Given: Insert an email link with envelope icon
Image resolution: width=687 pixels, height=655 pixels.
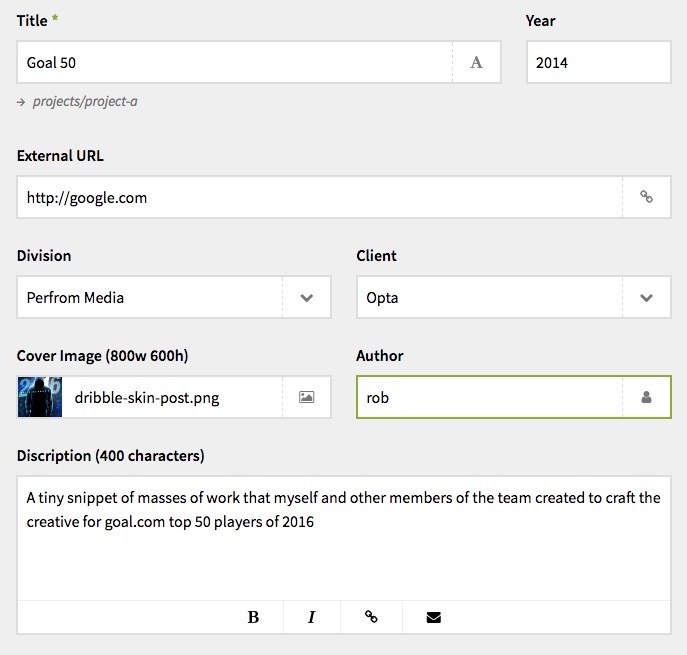Looking at the screenshot, I should coord(433,617).
